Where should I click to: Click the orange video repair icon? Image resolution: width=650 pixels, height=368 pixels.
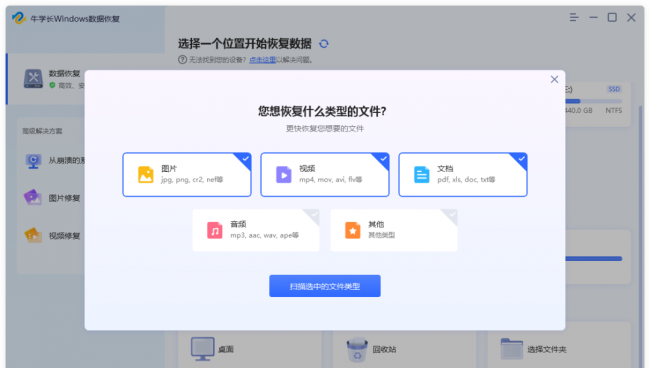(x=33, y=235)
